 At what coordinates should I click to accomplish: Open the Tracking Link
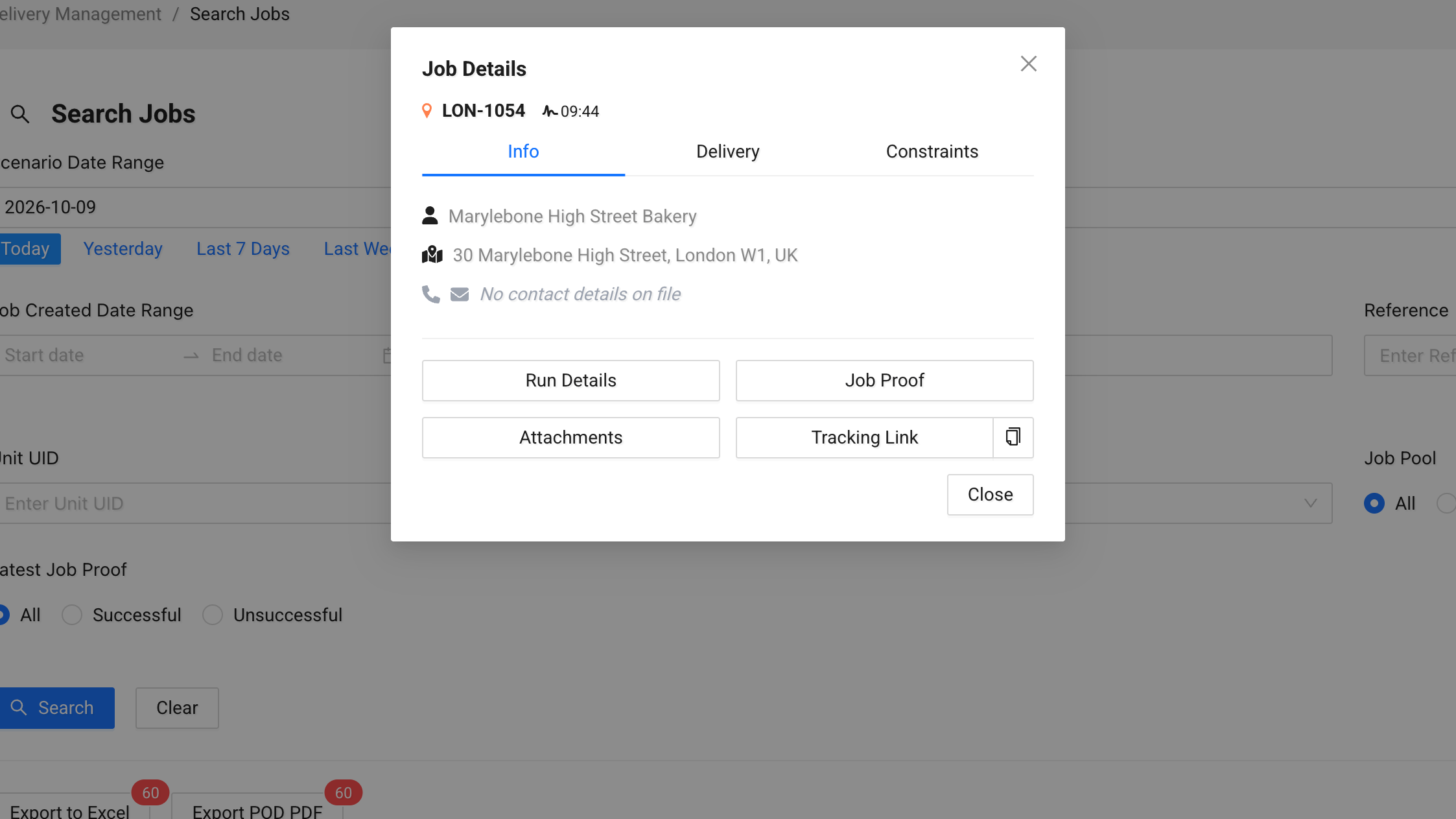click(864, 438)
